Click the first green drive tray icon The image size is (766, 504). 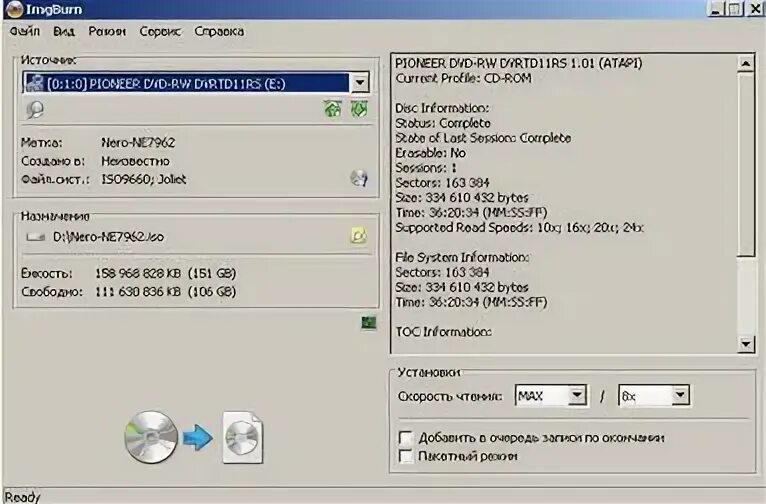[333, 109]
